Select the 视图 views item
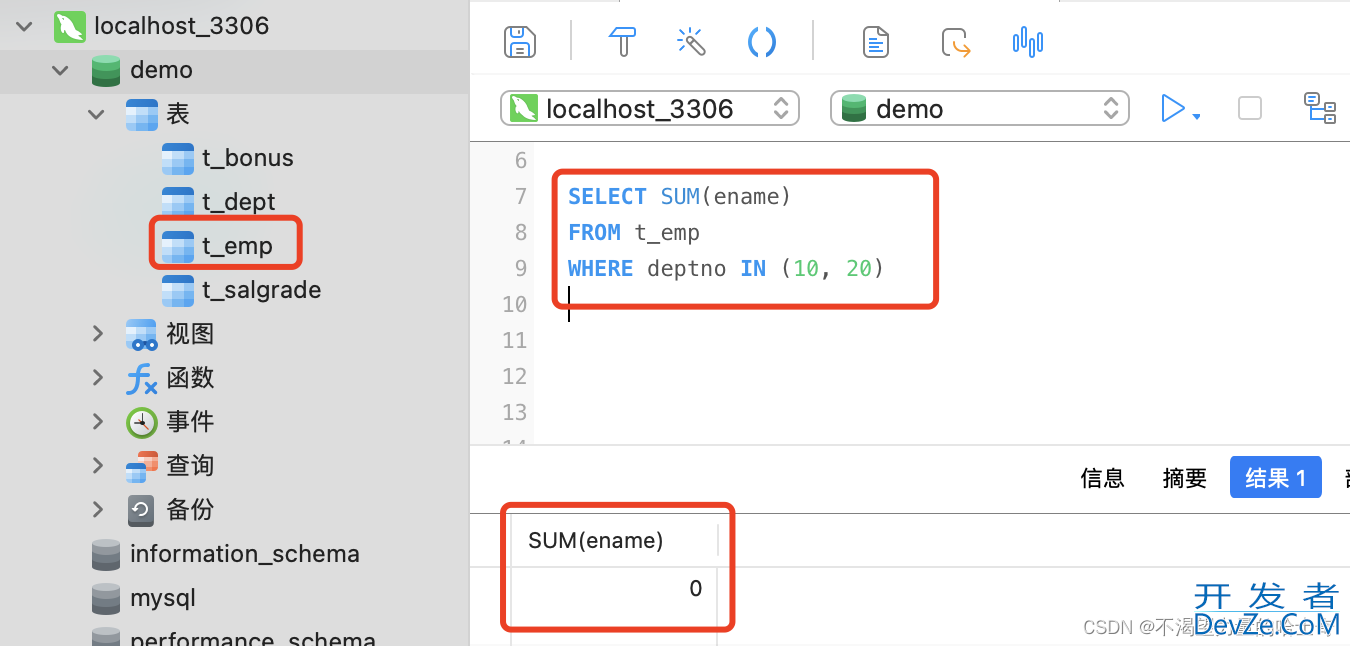The image size is (1350, 646). (x=190, y=334)
